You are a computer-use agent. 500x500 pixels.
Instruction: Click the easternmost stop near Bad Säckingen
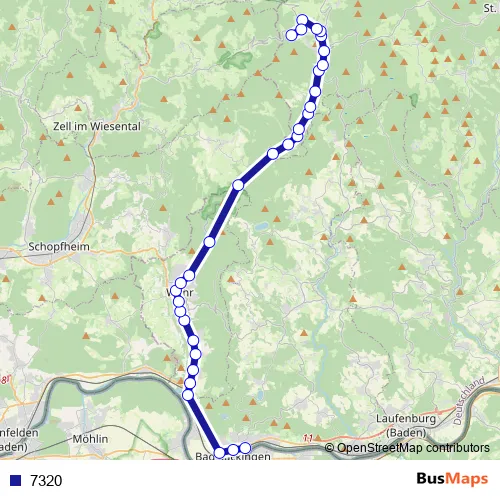click(245, 448)
